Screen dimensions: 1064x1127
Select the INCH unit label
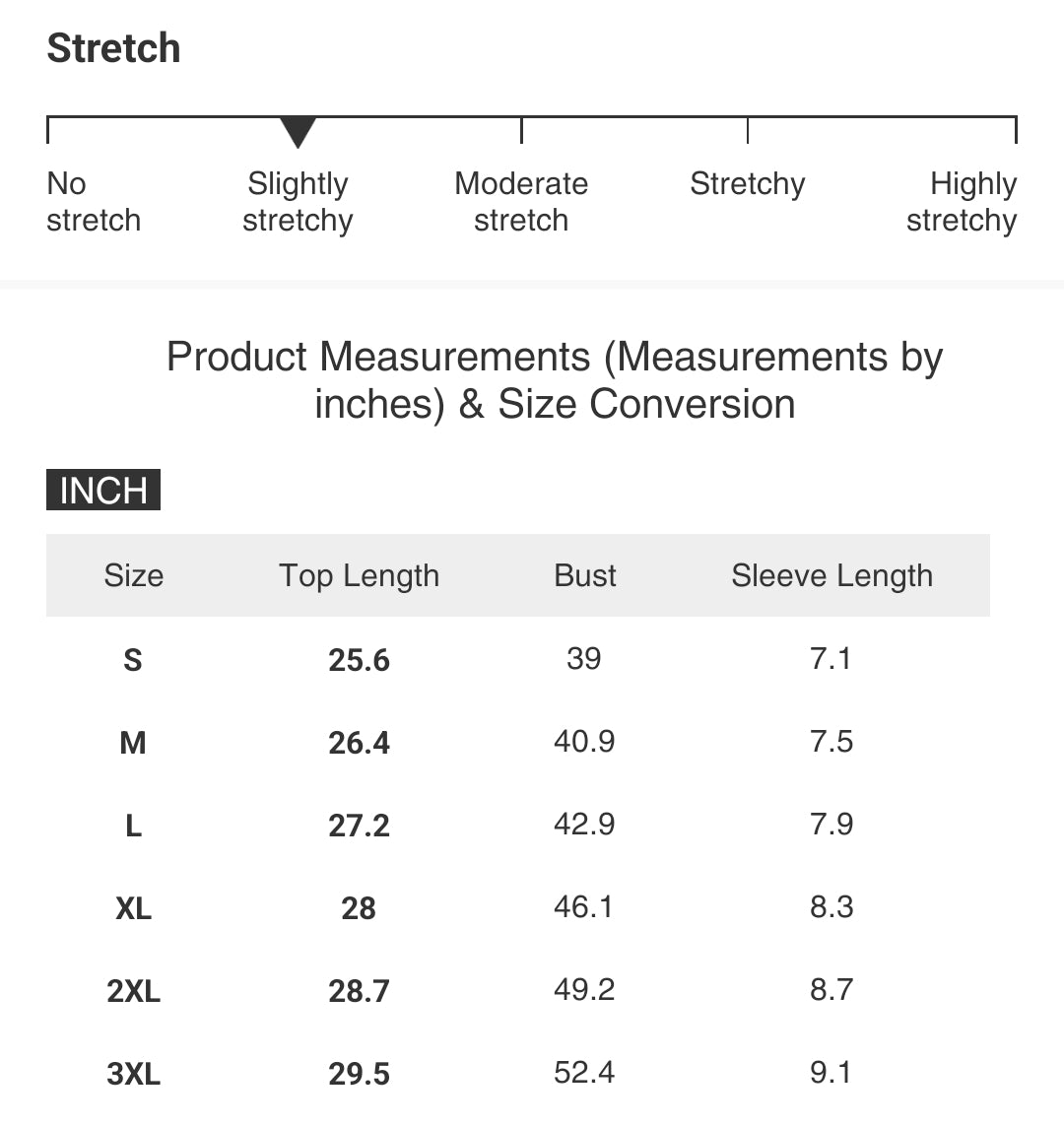tap(103, 491)
